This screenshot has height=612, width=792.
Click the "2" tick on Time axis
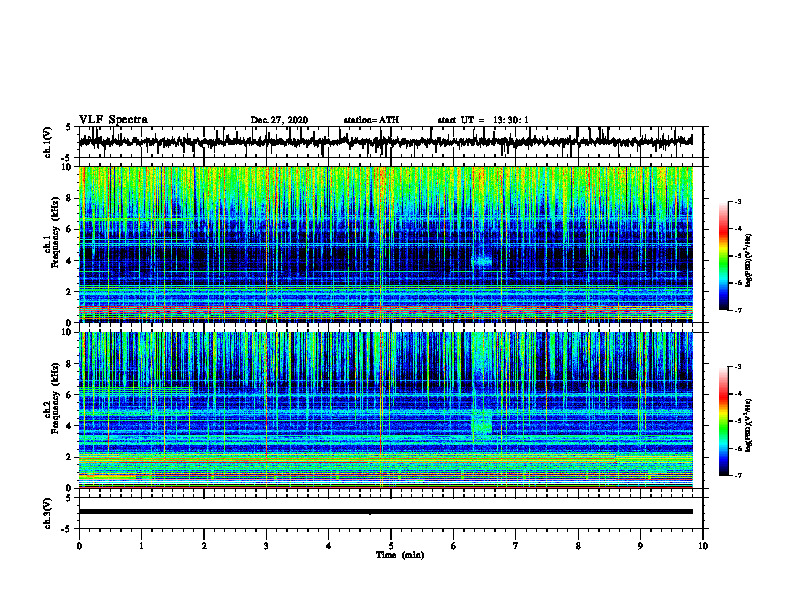click(204, 546)
